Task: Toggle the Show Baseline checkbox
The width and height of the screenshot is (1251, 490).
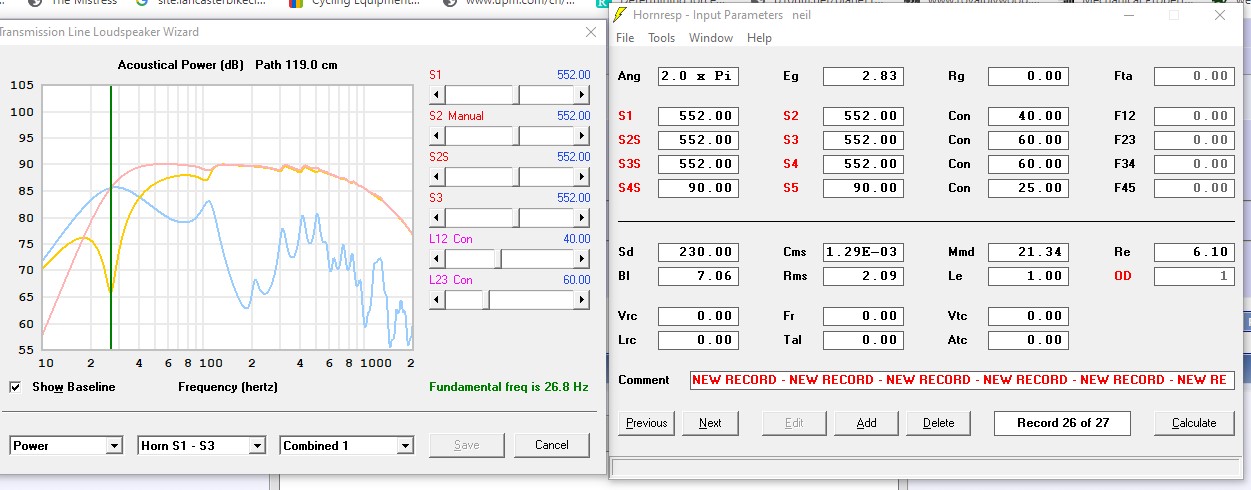Action: pyautogui.click(x=16, y=387)
